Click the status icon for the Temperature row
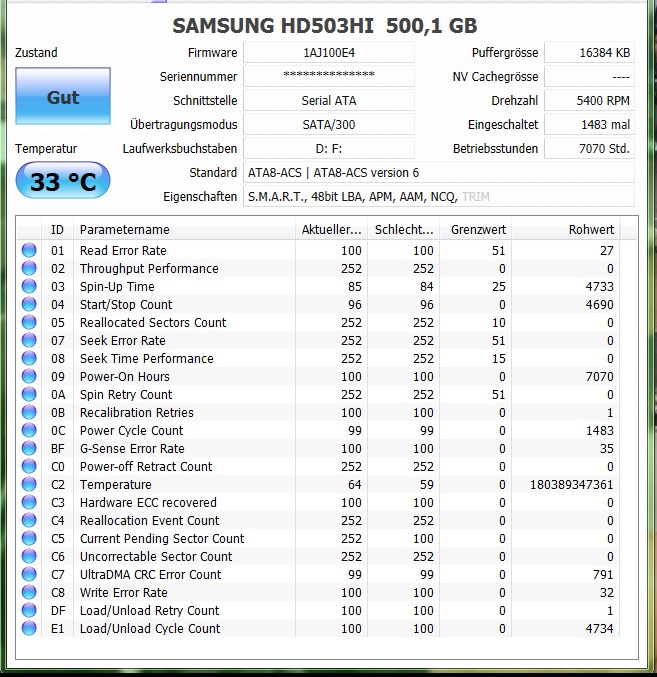Viewport: 657px width, 677px height. tap(29, 484)
